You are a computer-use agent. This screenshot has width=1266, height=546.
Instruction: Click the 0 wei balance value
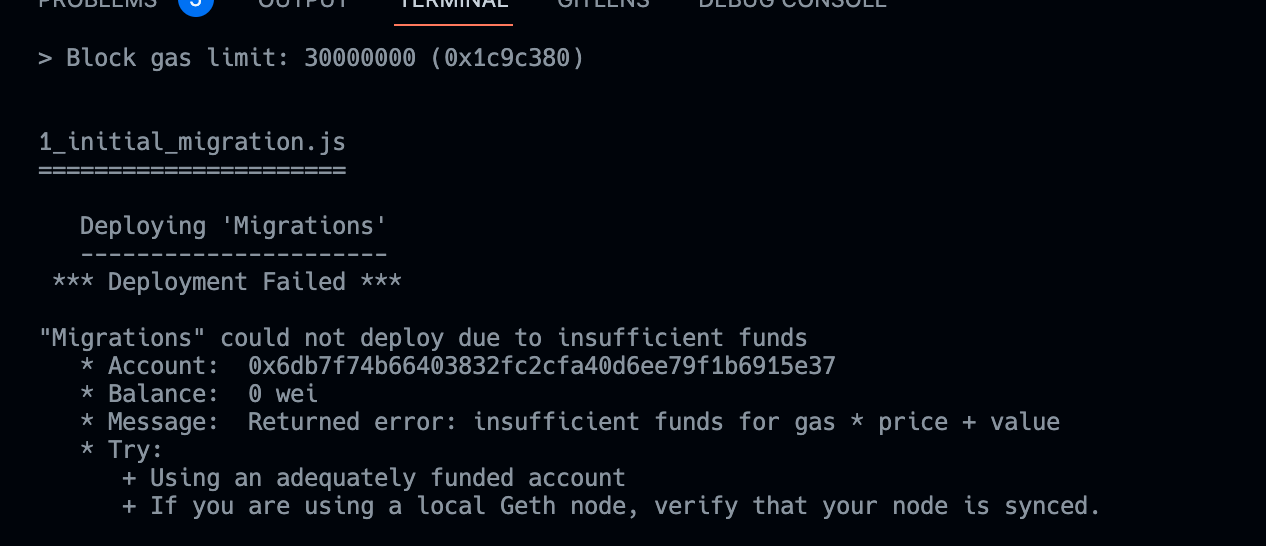point(283,394)
